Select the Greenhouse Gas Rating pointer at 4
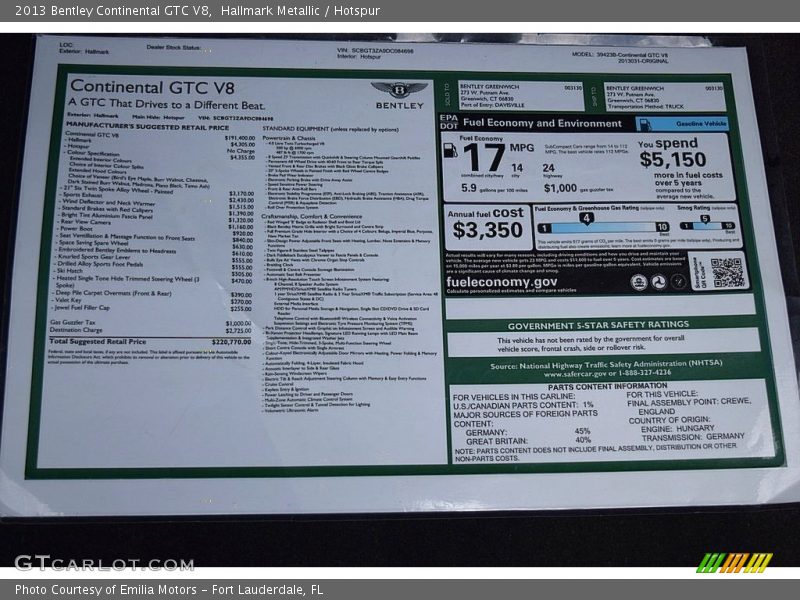This screenshot has width=800, height=600. pyautogui.click(x=586, y=218)
